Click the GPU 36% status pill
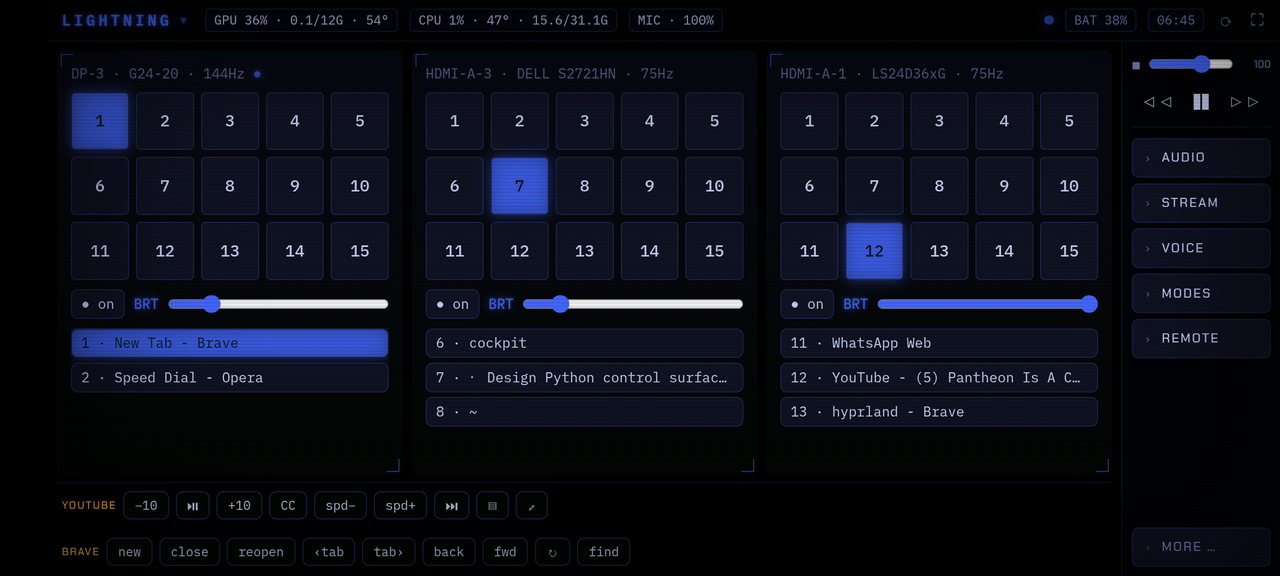The width and height of the screenshot is (1280, 576). tap(301, 20)
